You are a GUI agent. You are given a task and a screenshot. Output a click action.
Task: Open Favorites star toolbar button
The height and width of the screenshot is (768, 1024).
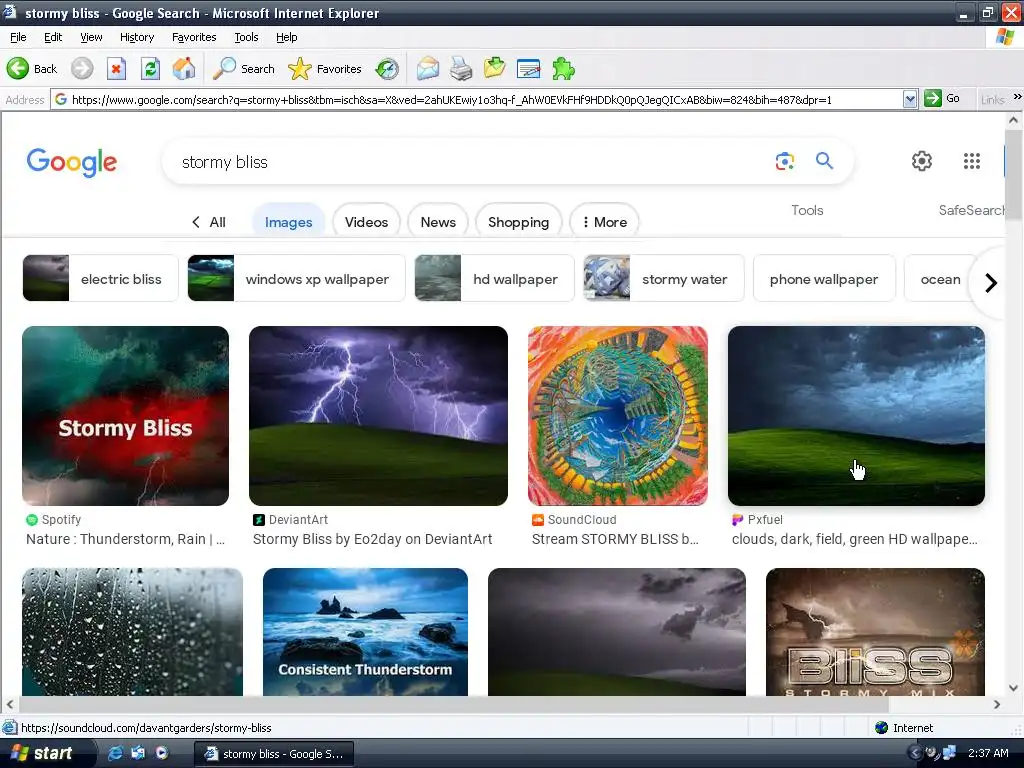(325, 69)
